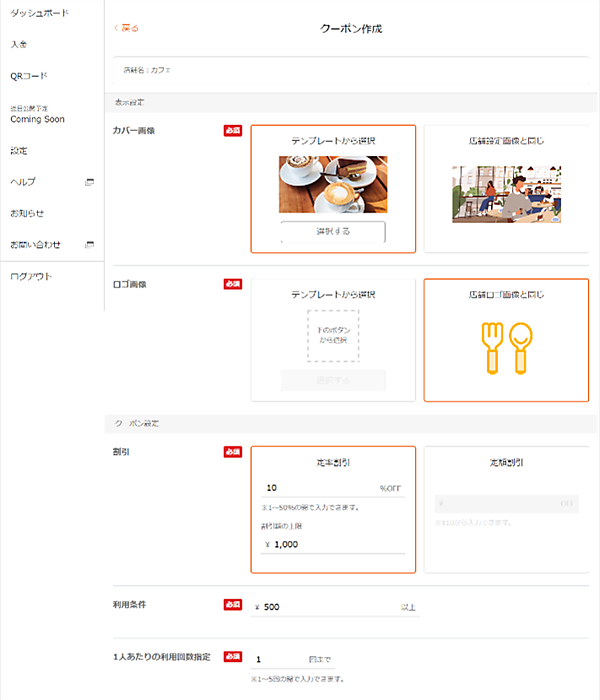Click the coffee cups cover thumbnail

click(333, 184)
